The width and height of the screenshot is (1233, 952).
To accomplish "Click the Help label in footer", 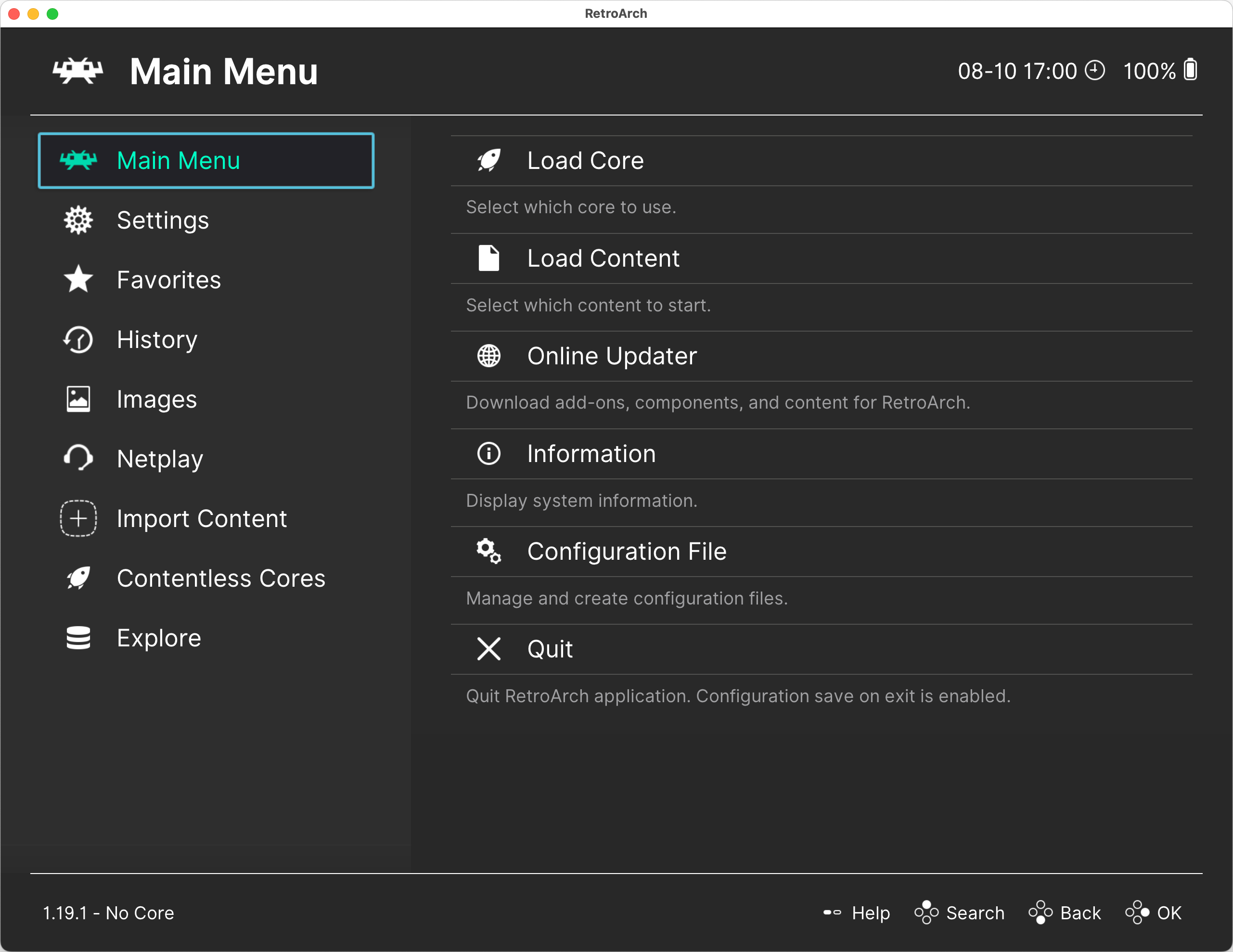I will click(871, 913).
